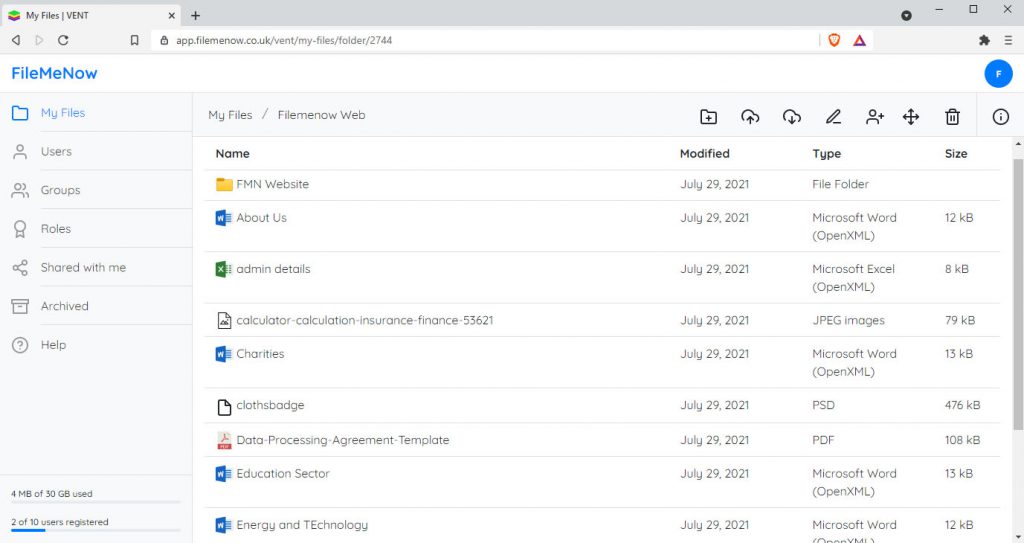Go back in browser history
1024x543 pixels.
16,41
